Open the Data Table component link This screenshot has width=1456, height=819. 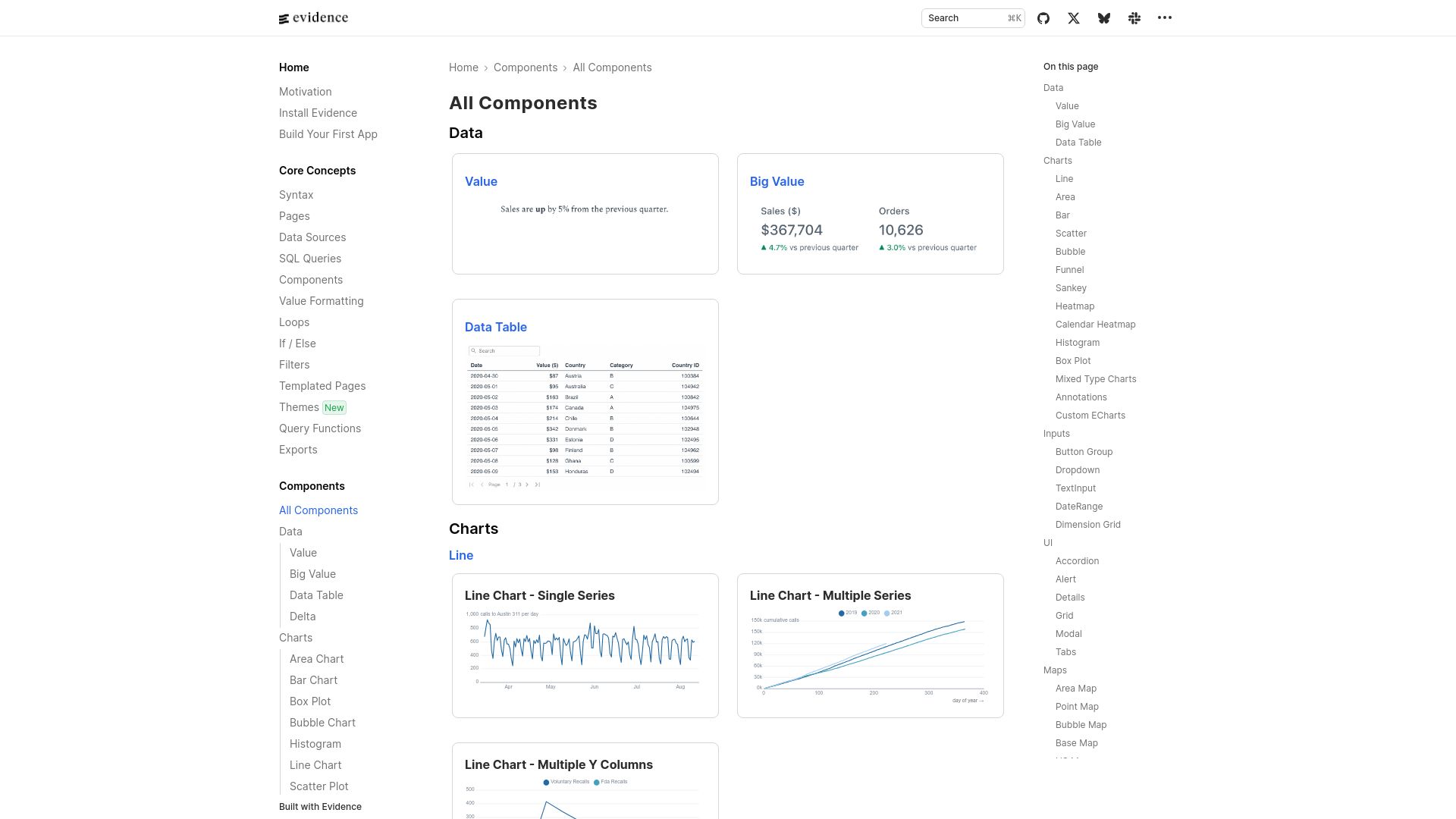[495, 327]
